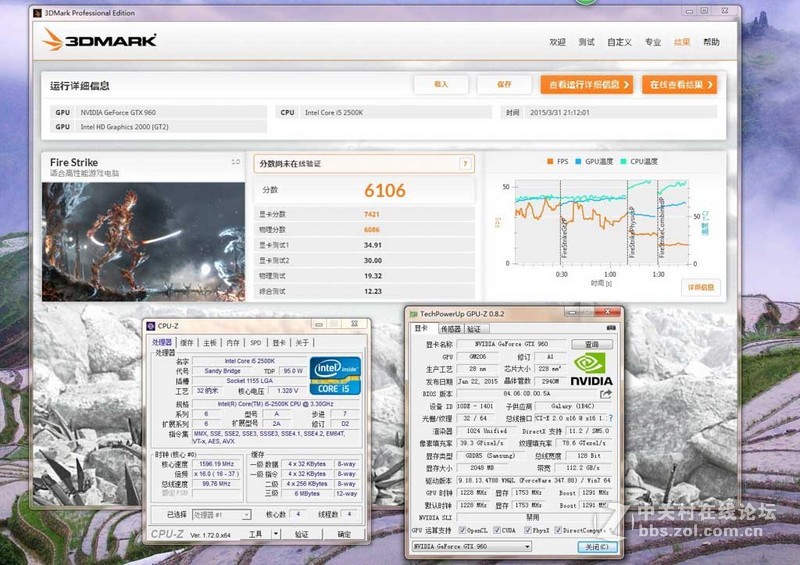Click the Fire Strike preview thumbnail
800x565 pixels.
pyautogui.click(x=143, y=242)
